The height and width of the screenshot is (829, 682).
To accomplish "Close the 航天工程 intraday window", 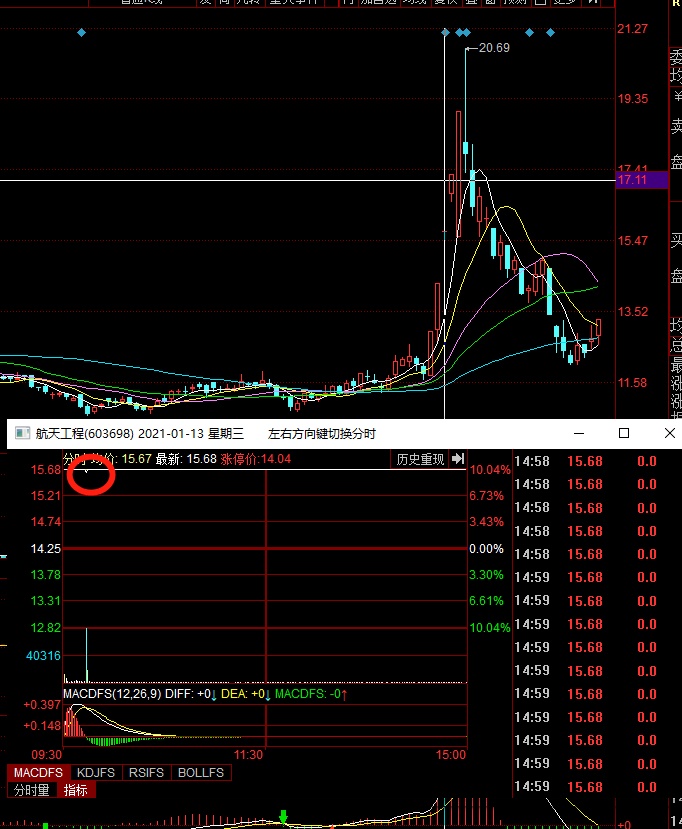I will (x=669, y=434).
